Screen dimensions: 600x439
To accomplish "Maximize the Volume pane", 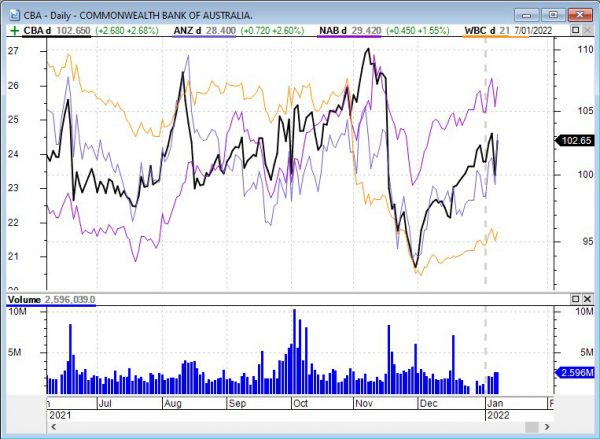I will pos(576,299).
